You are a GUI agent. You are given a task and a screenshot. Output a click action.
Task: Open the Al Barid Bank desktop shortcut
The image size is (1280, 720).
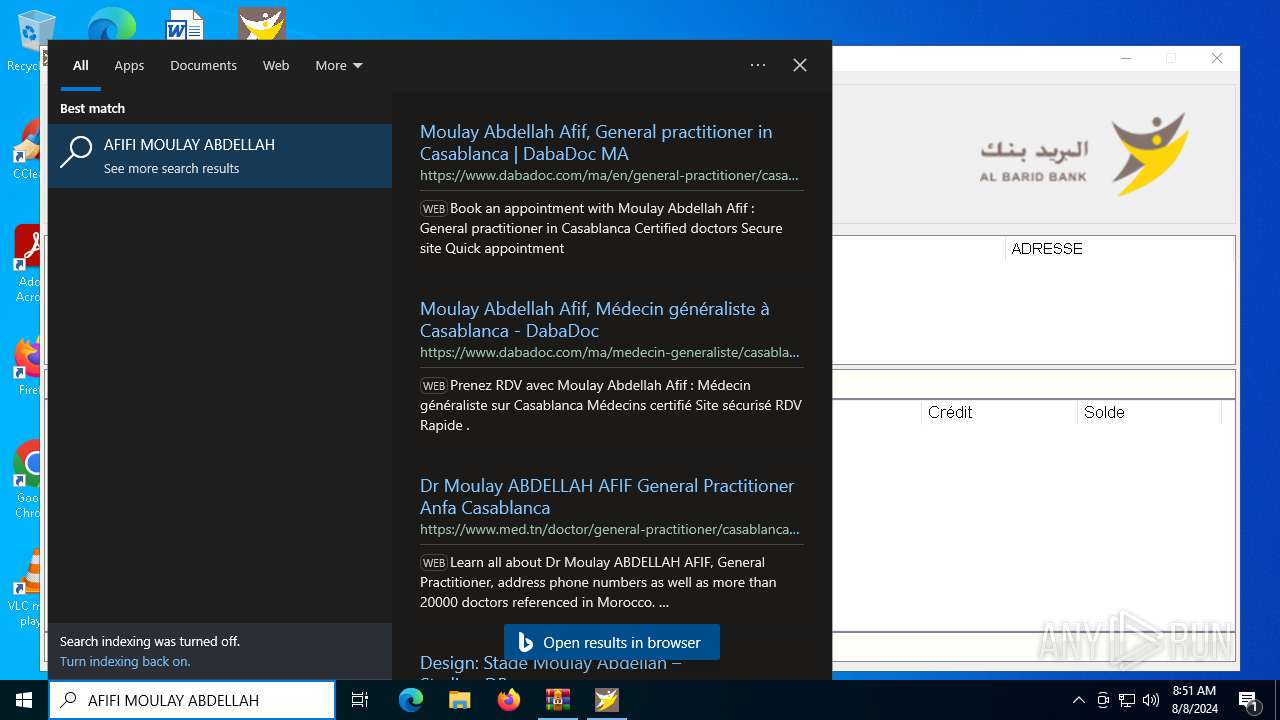[262, 24]
